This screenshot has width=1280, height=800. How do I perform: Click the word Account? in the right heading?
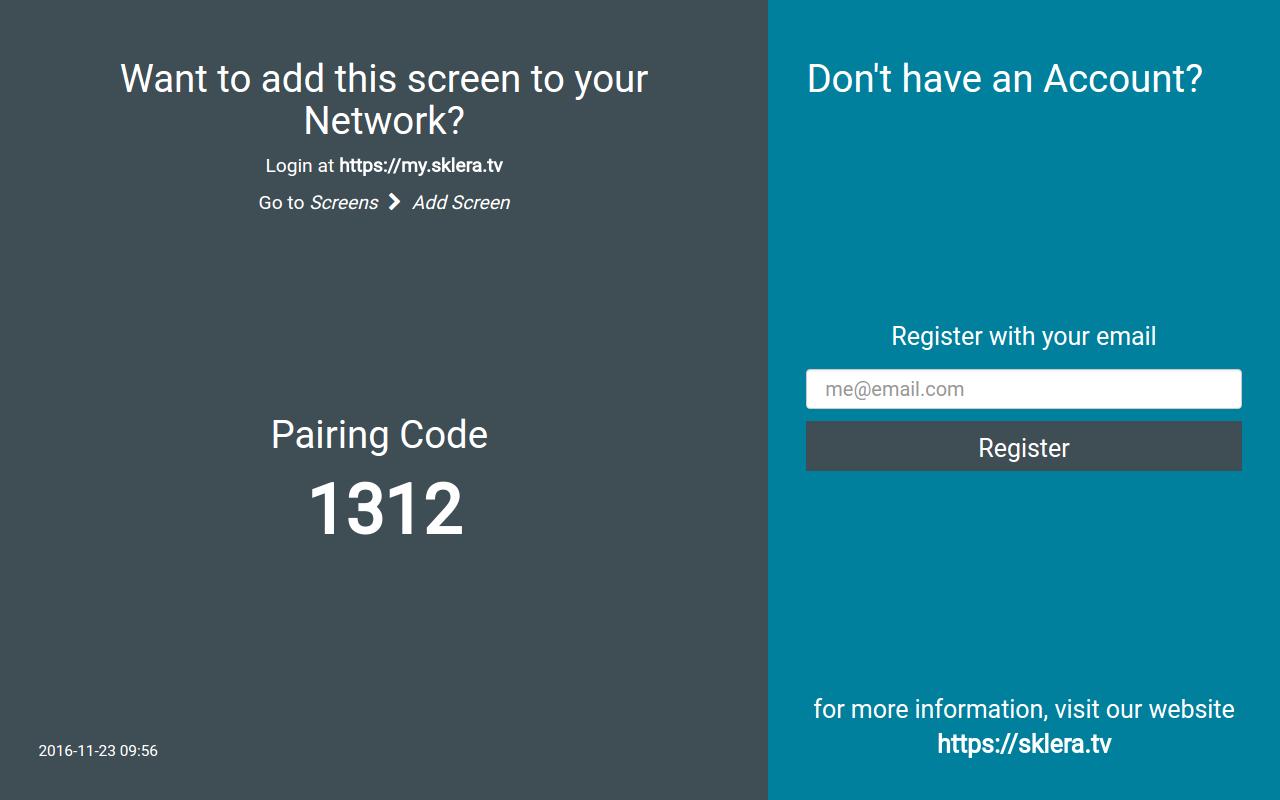point(1123,79)
